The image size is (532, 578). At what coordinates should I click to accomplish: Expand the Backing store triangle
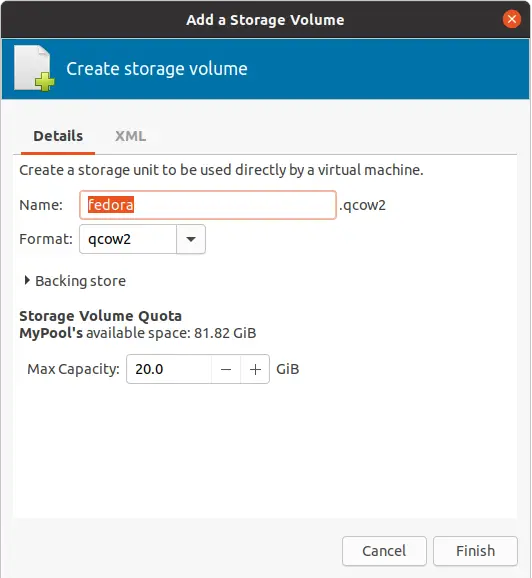tap(27, 281)
